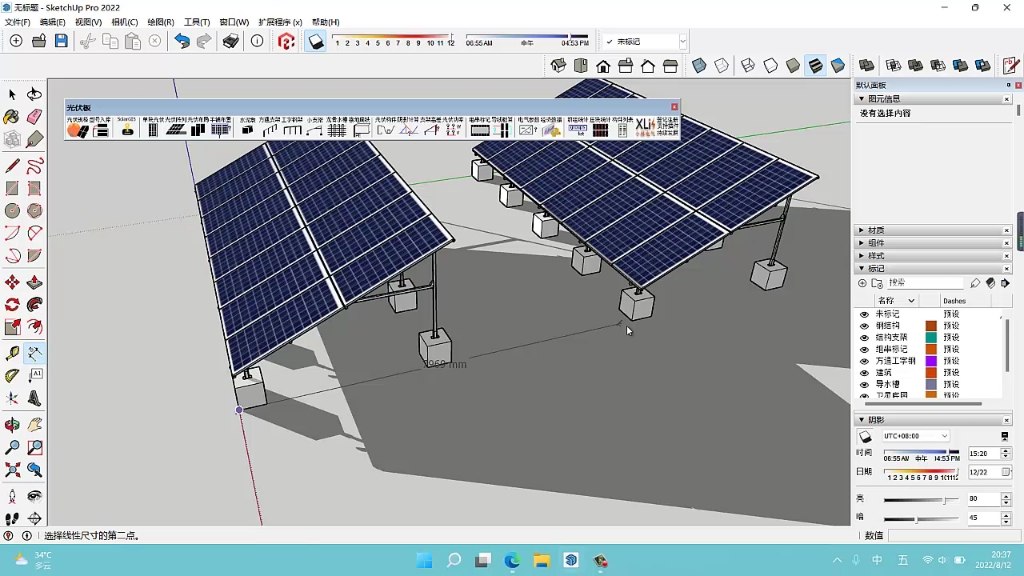This screenshot has width=1024, height=576.
Task: Click the Model Info icon
Action: click(x=257, y=41)
